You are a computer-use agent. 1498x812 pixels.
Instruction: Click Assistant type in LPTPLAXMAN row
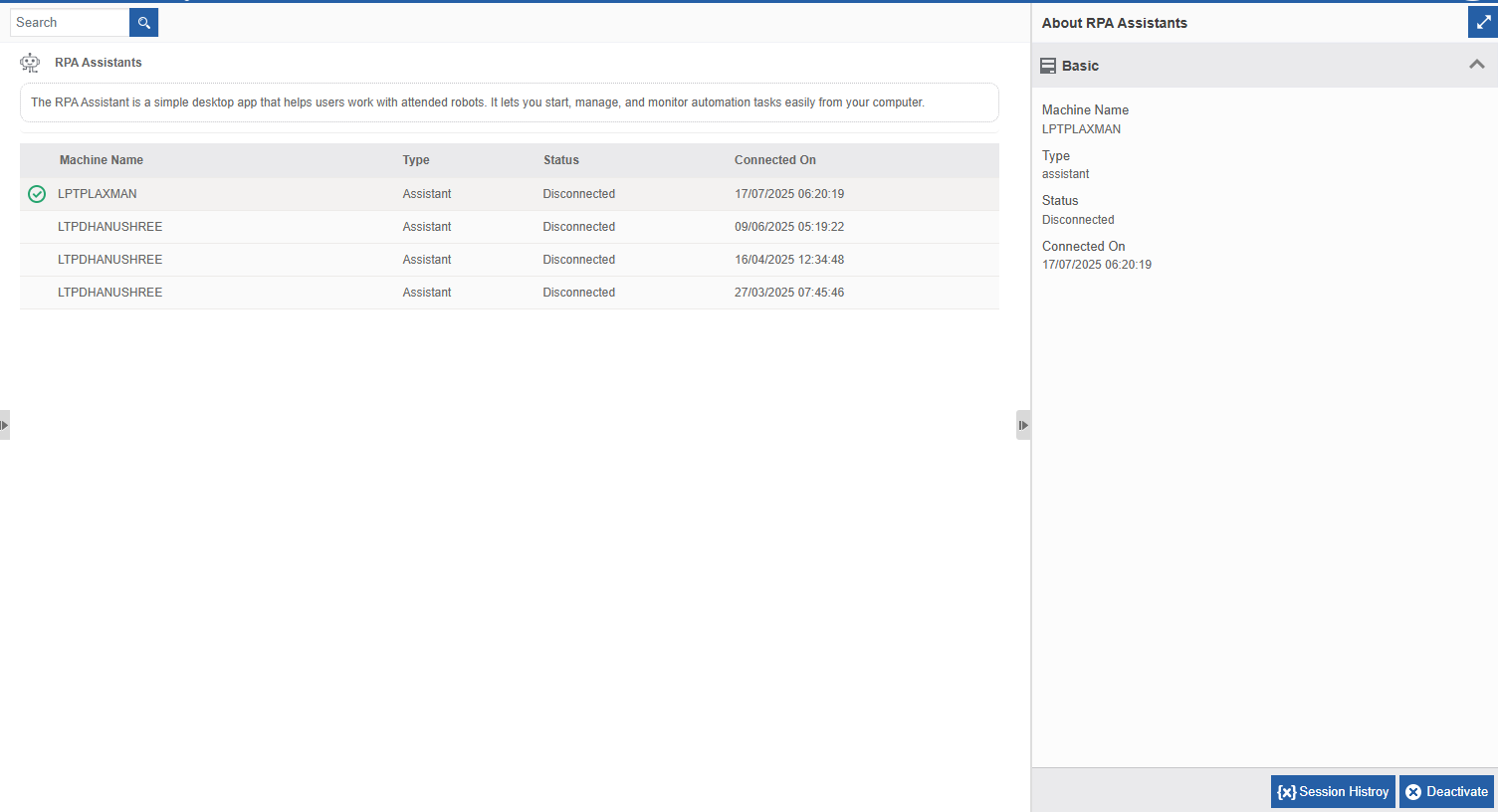tap(427, 194)
